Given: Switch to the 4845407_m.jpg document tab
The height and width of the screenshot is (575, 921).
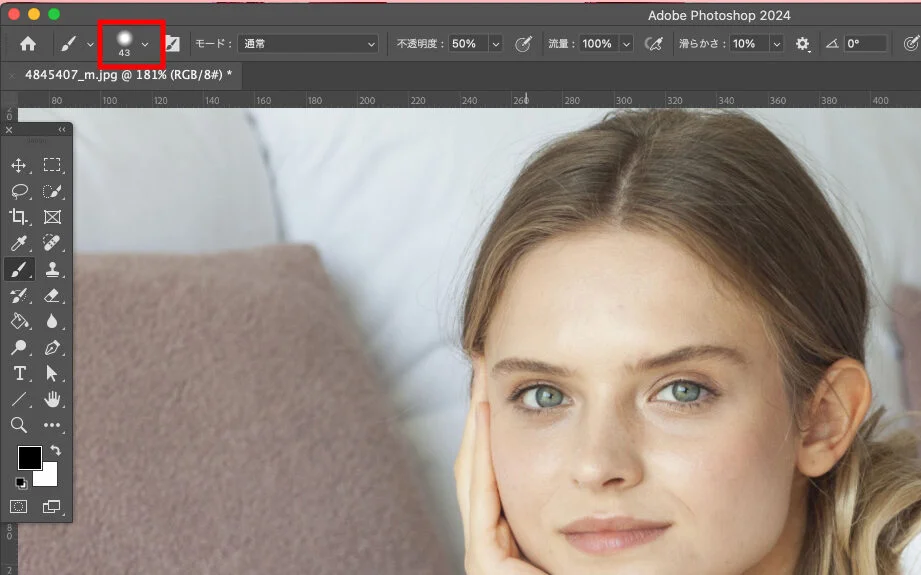Looking at the screenshot, I should 126,75.
